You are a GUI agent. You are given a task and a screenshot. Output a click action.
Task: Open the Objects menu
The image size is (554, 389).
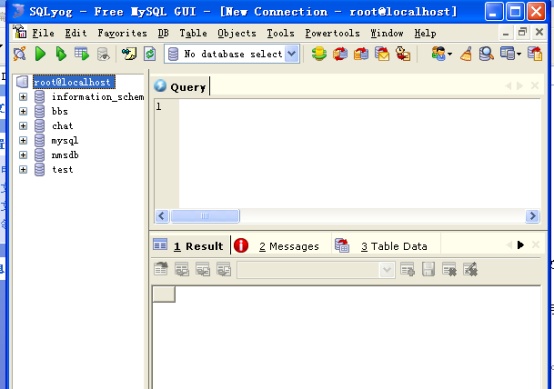click(237, 33)
